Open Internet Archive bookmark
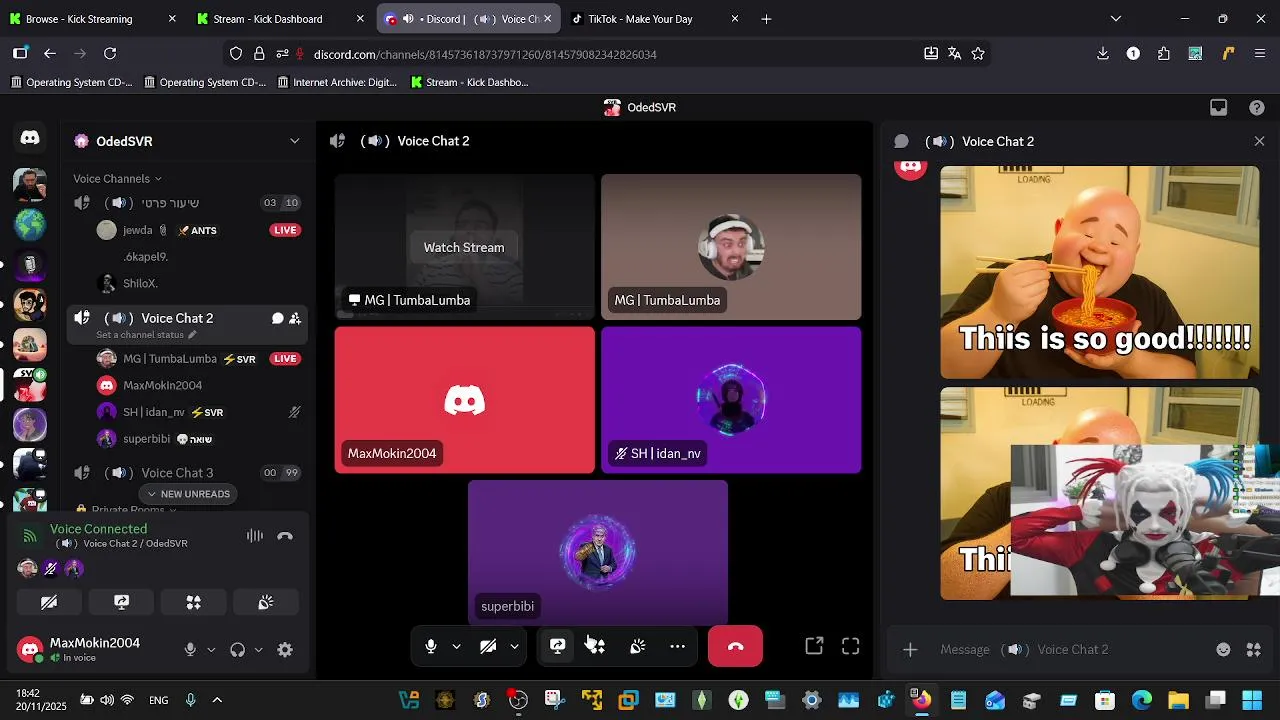Image resolution: width=1280 pixels, height=720 pixels. tap(336, 82)
